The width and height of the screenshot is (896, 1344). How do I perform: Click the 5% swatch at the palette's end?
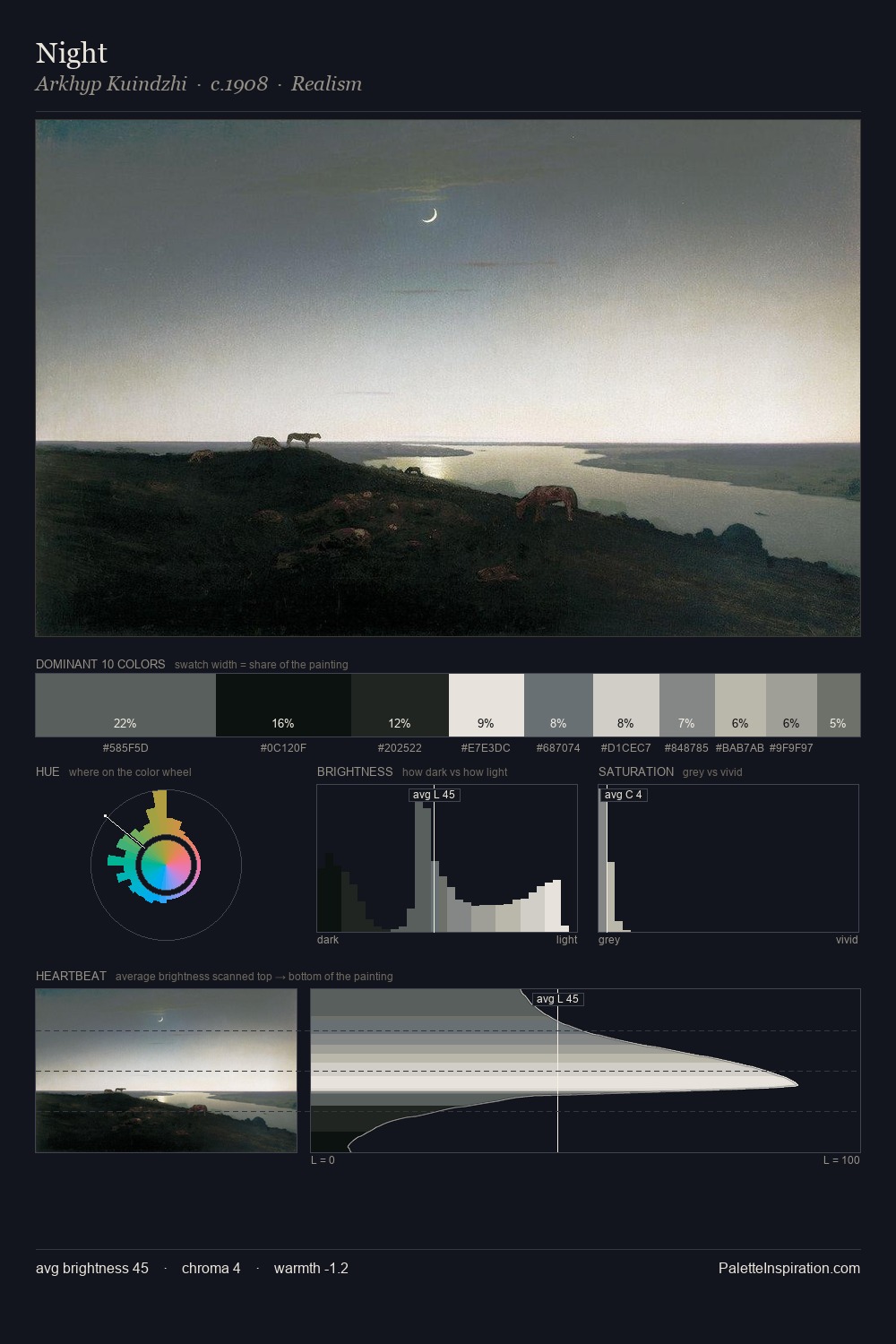click(x=839, y=705)
